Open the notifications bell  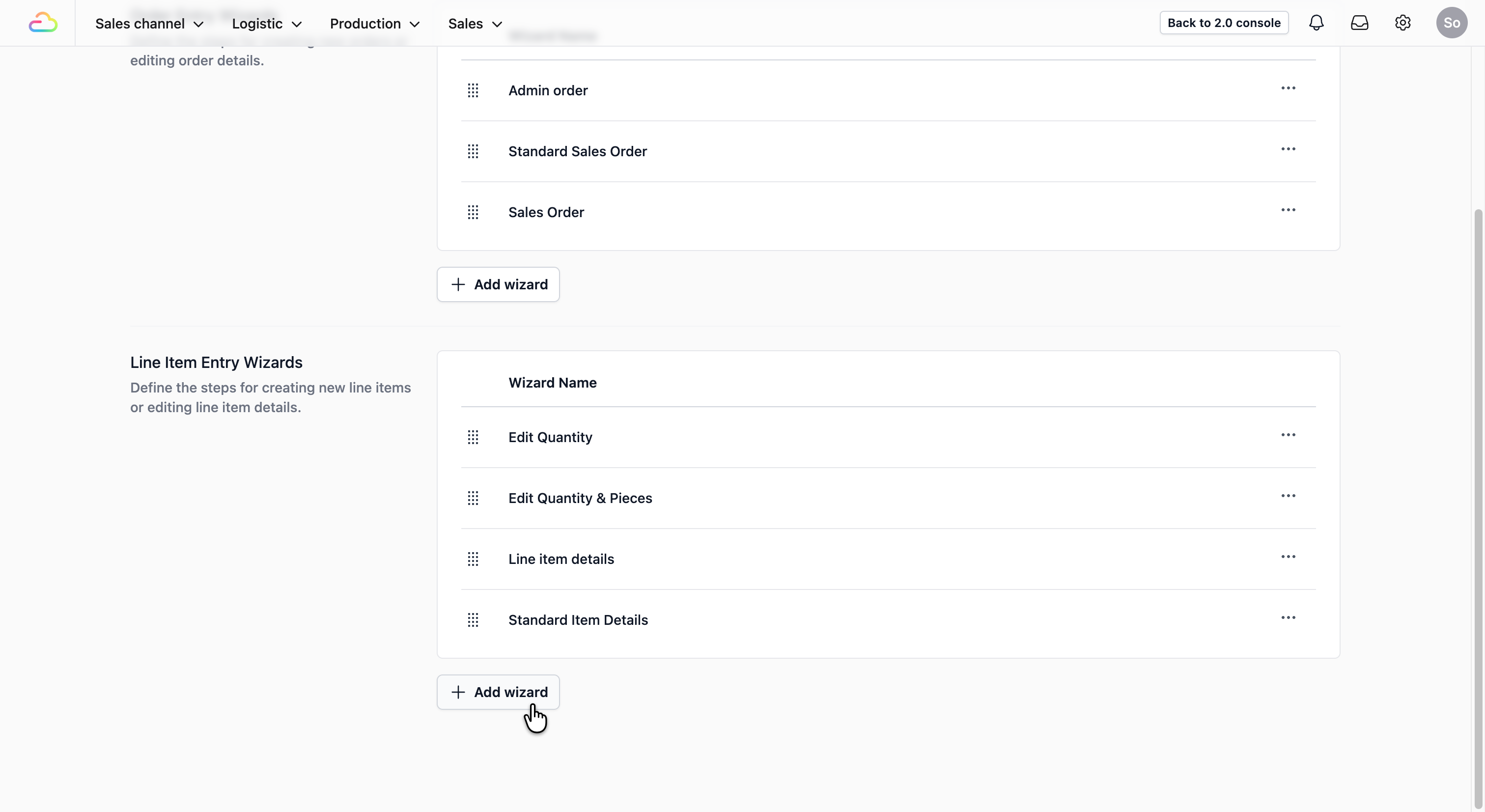(1316, 23)
